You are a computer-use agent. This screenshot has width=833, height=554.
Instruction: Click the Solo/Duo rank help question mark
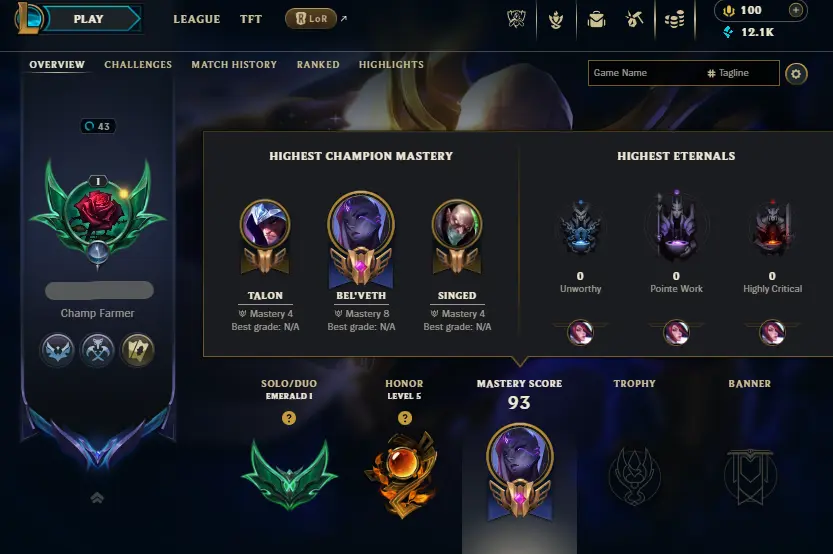(x=288, y=418)
